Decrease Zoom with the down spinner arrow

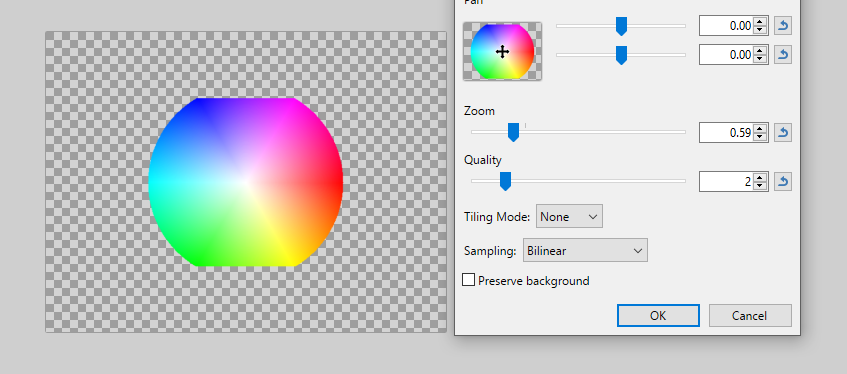pos(760,137)
